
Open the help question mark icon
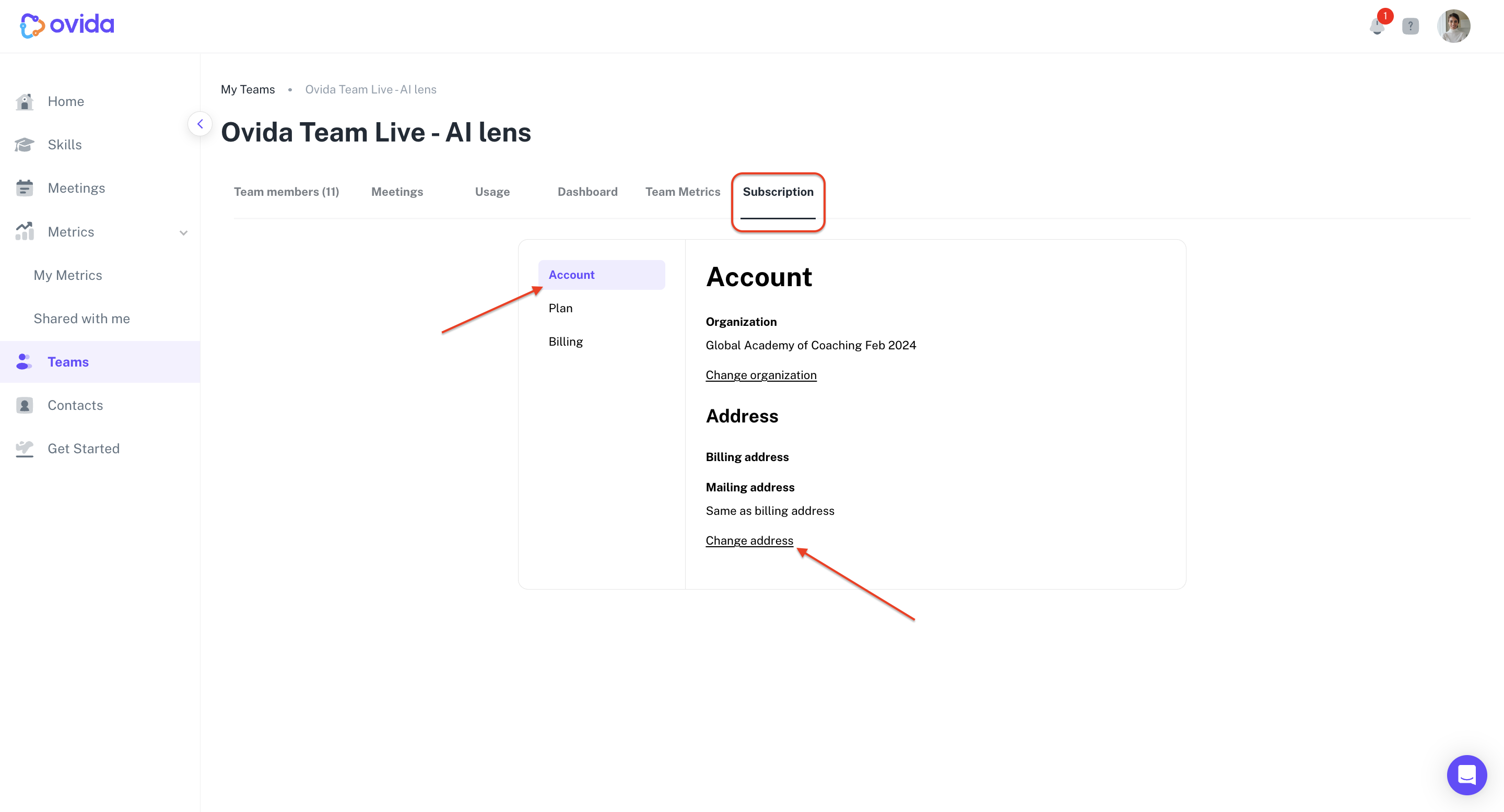pos(1411,26)
